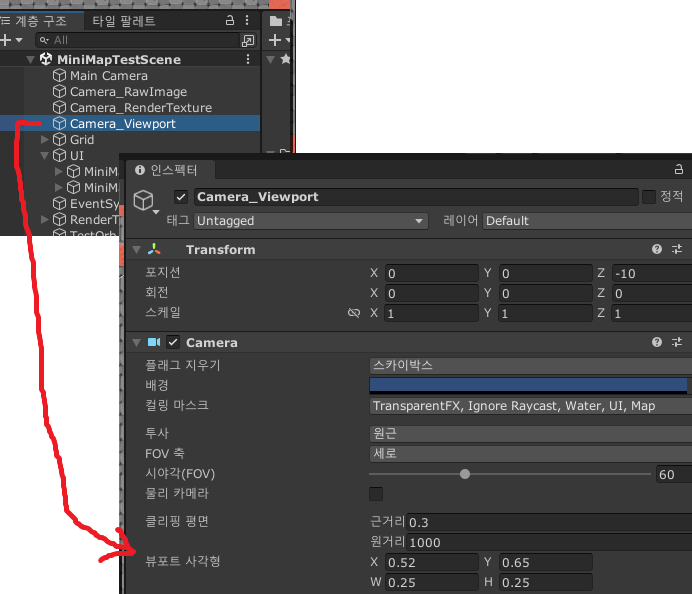Open the 인스펙터 tab
Image resolution: width=692 pixels, height=594 pixels.
tap(169, 170)
